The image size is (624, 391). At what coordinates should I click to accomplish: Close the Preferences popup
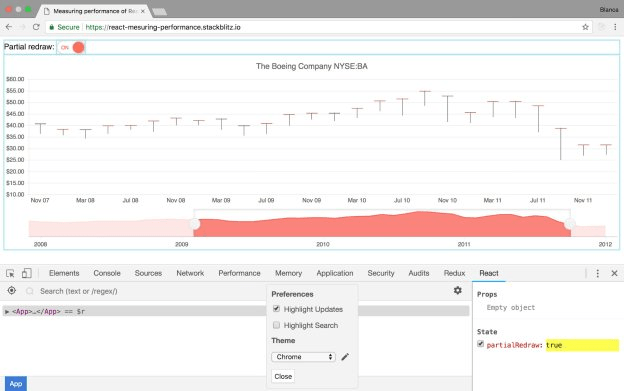(x=283, y=376)
